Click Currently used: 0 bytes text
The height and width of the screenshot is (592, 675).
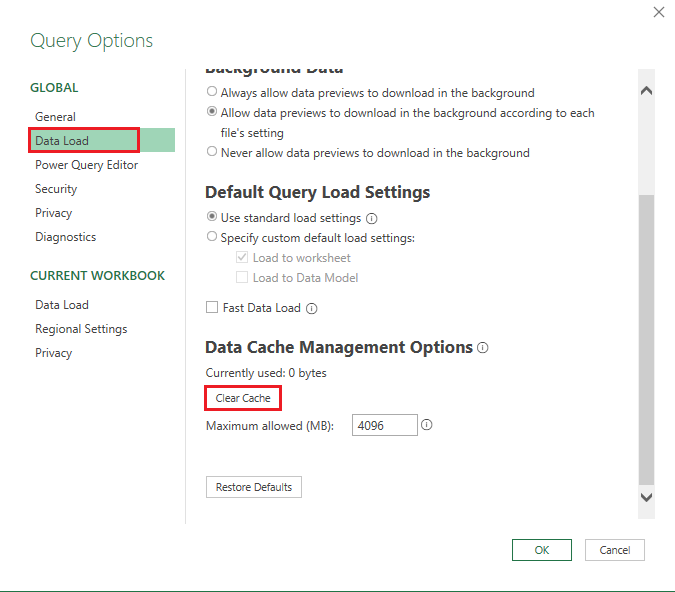(x=266, y=373)
